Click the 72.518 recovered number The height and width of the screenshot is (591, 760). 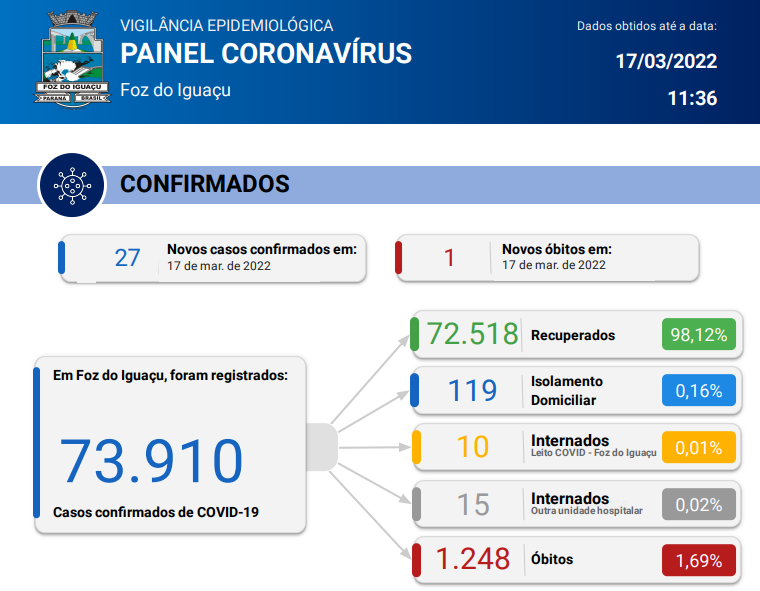[x=472, y=334]
